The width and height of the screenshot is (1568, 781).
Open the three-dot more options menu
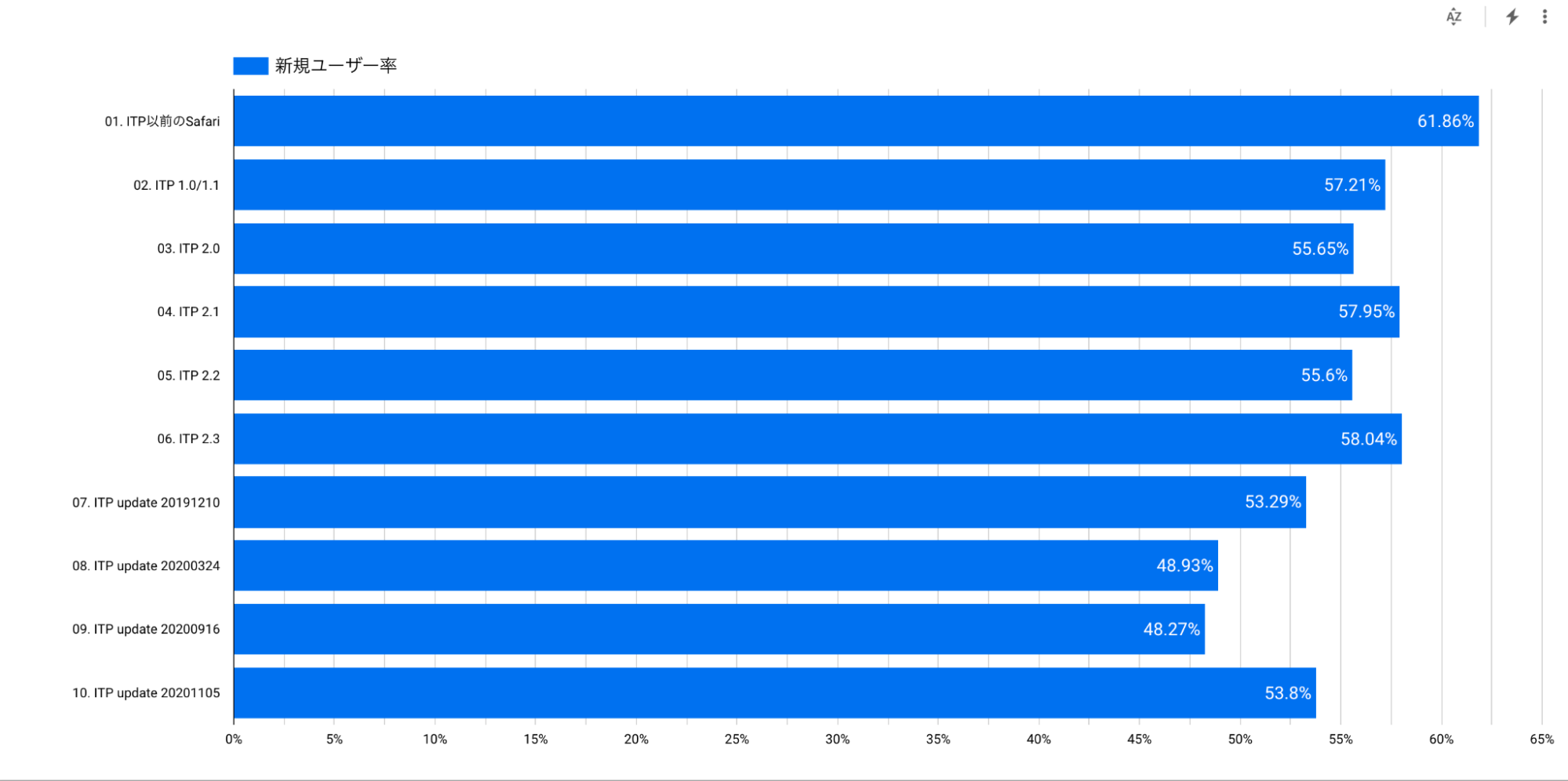click(x=1544, y=16)
